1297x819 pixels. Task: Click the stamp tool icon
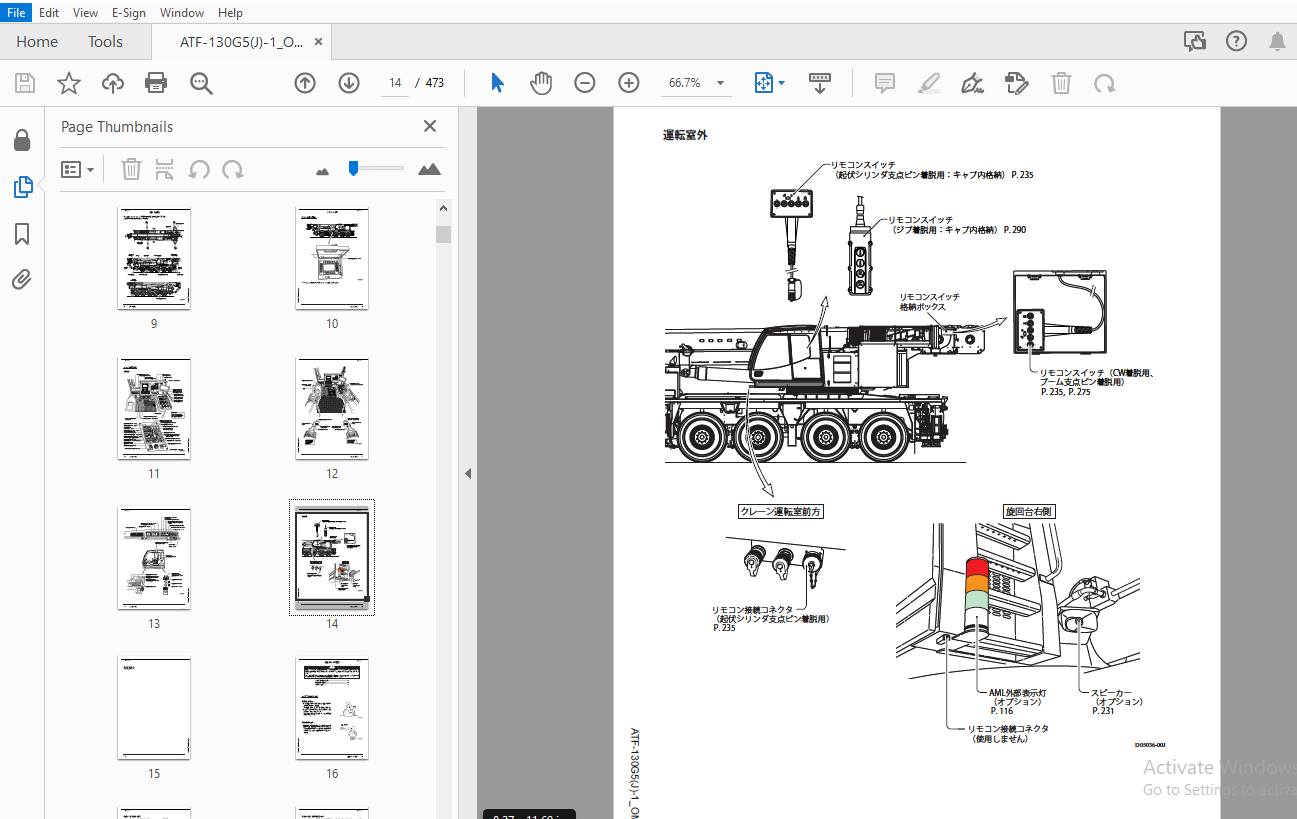(1017, 83)
